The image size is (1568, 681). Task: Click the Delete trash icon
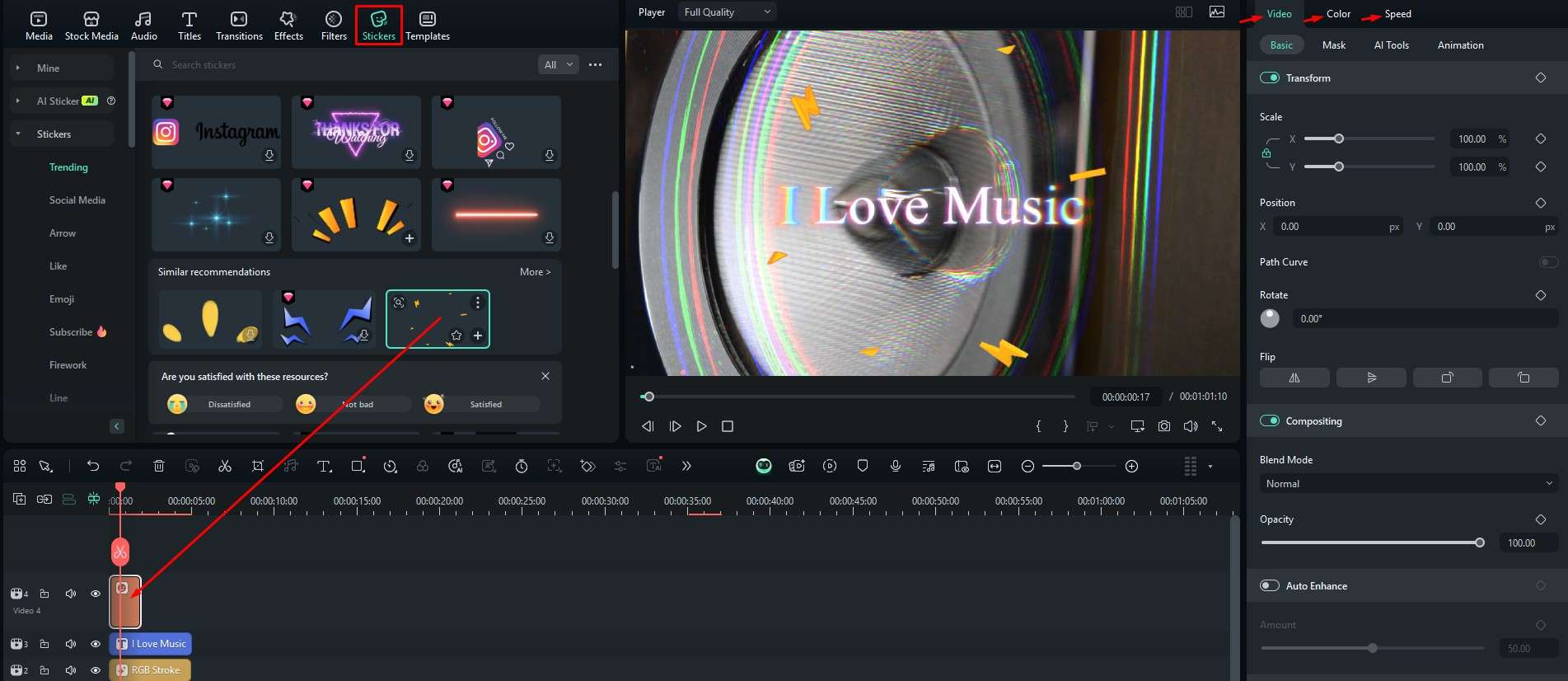159,466
